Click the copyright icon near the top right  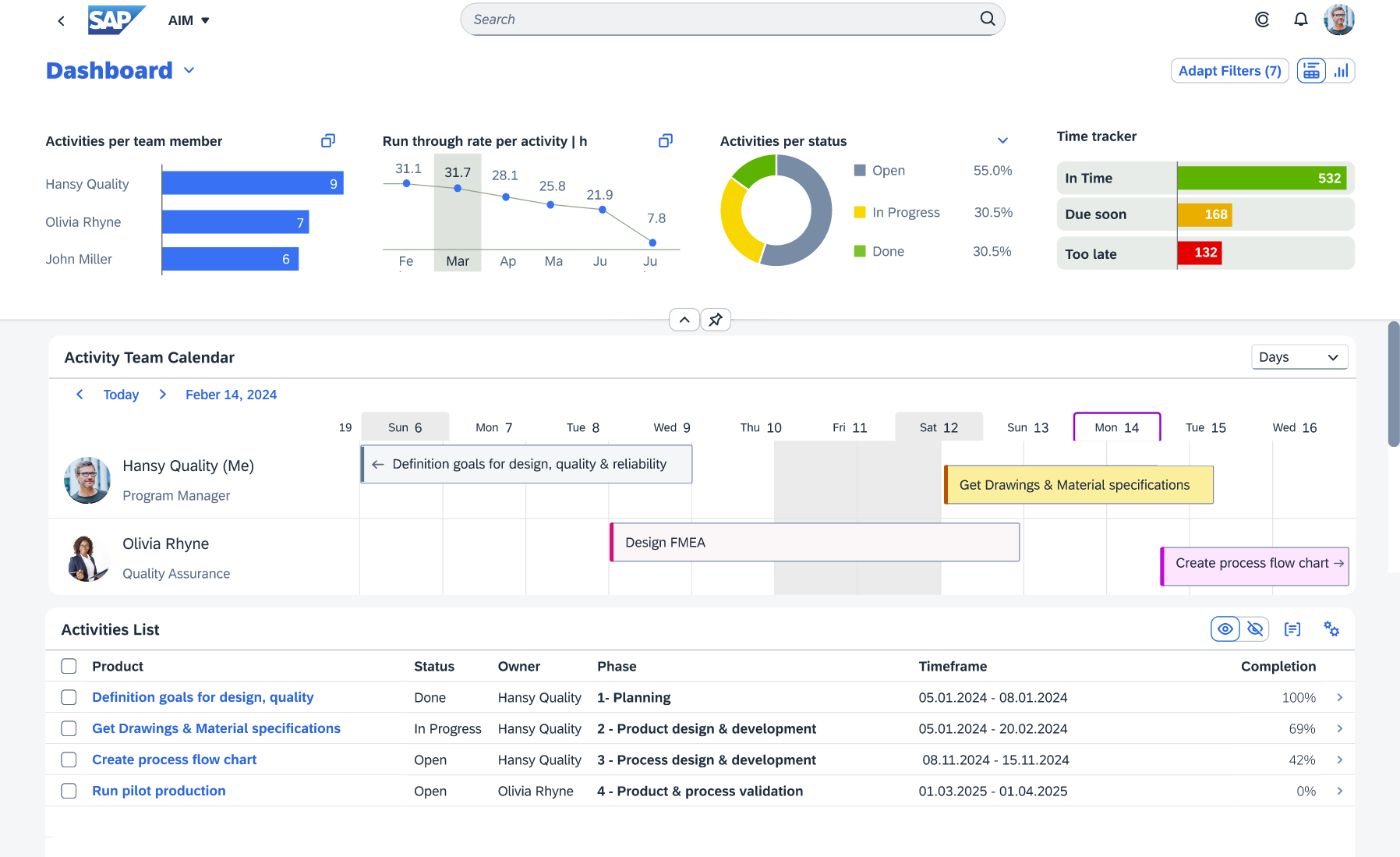click(x=1262, y=19)
